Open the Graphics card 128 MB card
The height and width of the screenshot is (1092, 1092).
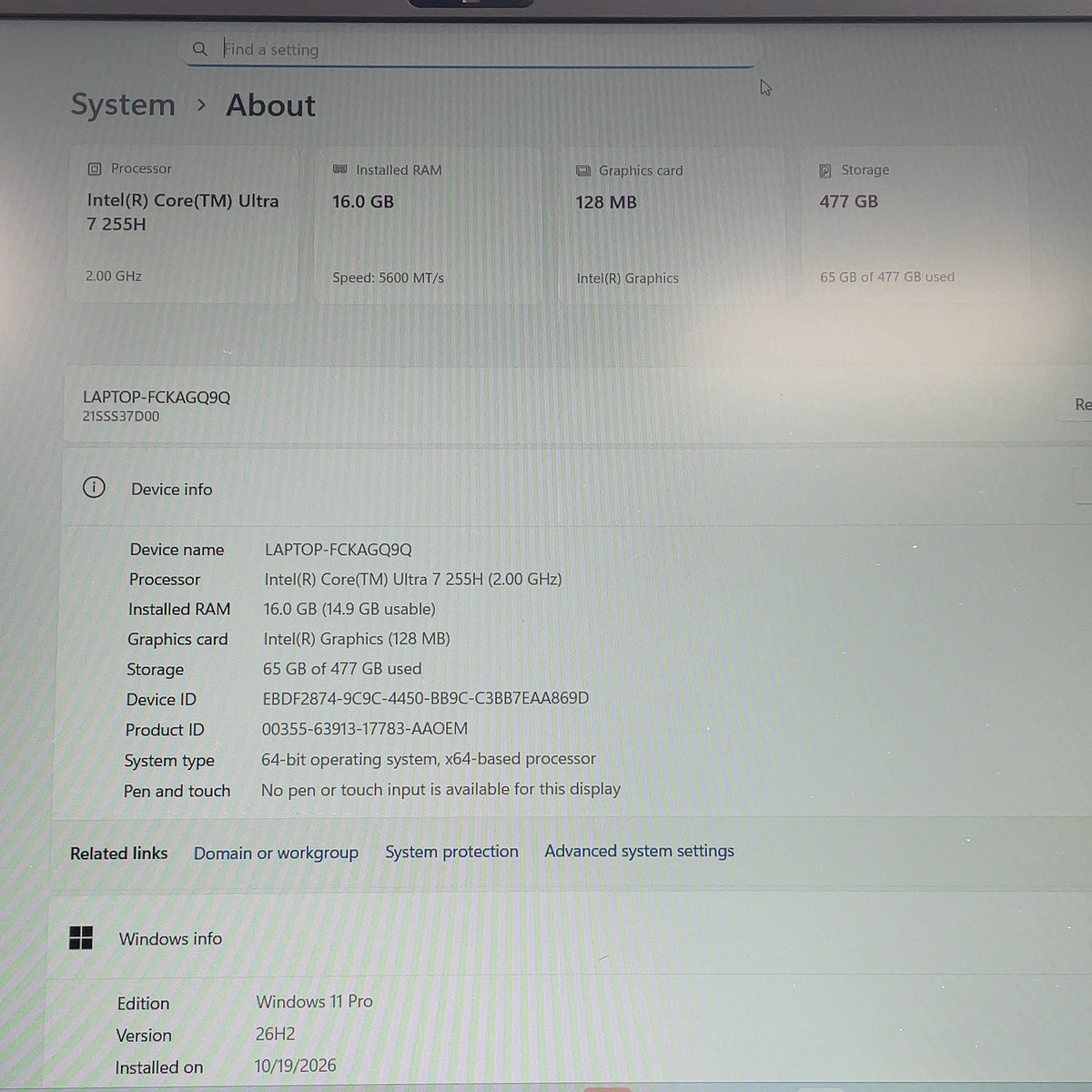click(x=671, y=226)
